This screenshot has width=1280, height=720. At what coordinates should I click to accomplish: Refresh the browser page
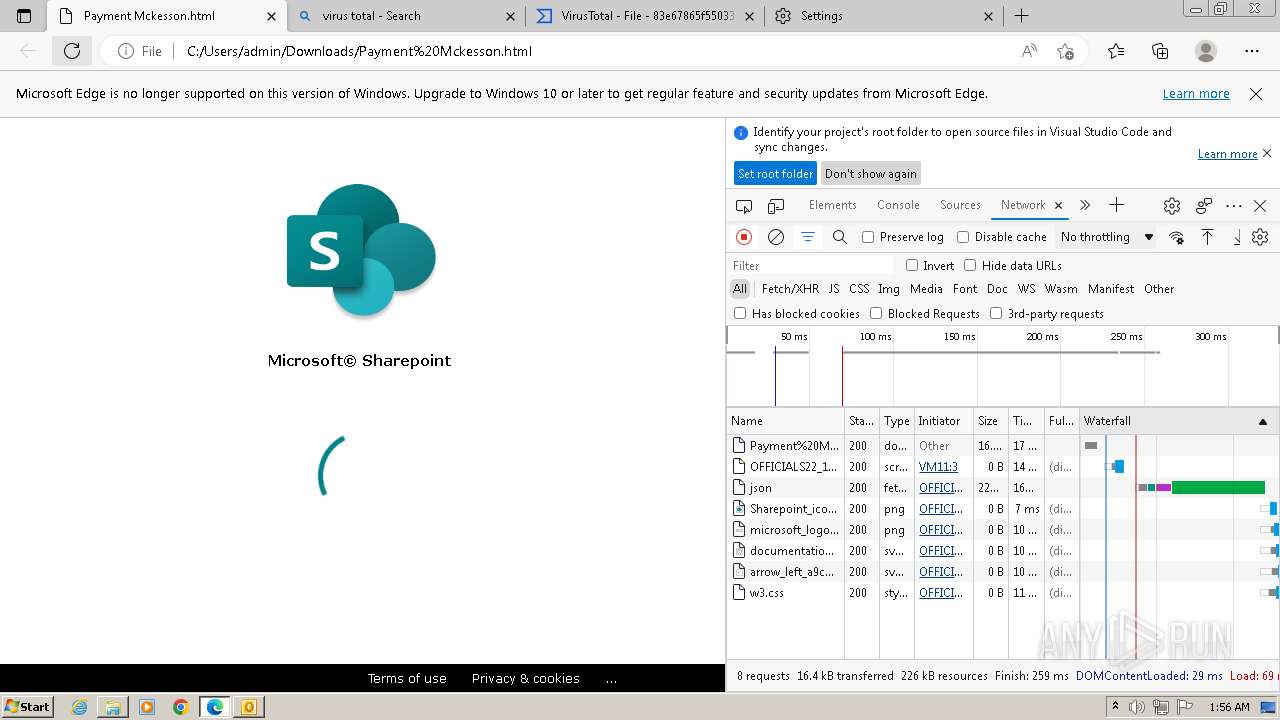(72, 51)
